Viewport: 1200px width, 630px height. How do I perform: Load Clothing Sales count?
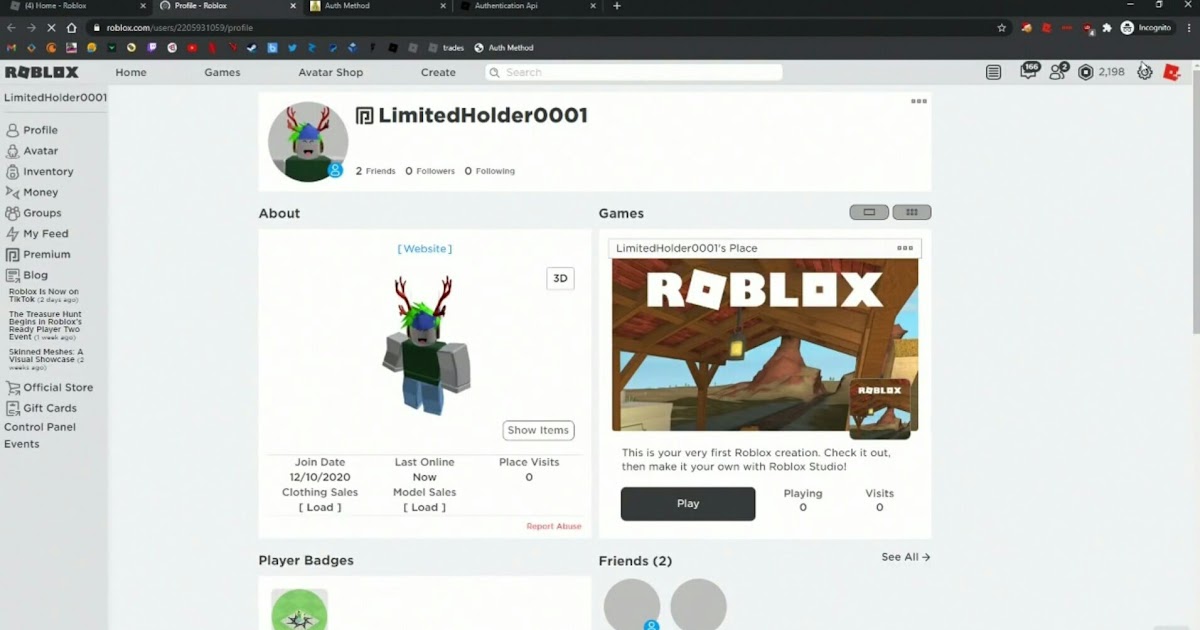[x=320, y=507]
